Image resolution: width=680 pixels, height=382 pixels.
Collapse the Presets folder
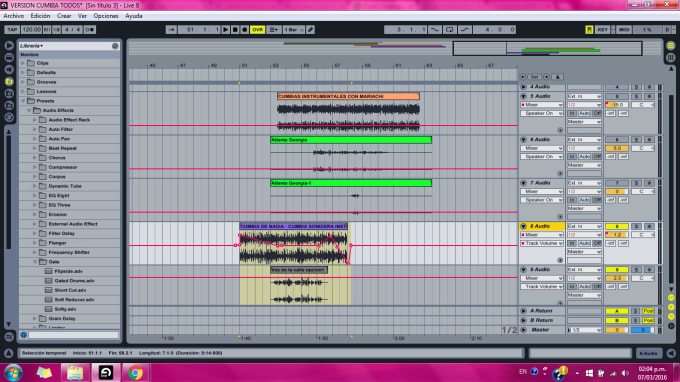tap(23, 101)
